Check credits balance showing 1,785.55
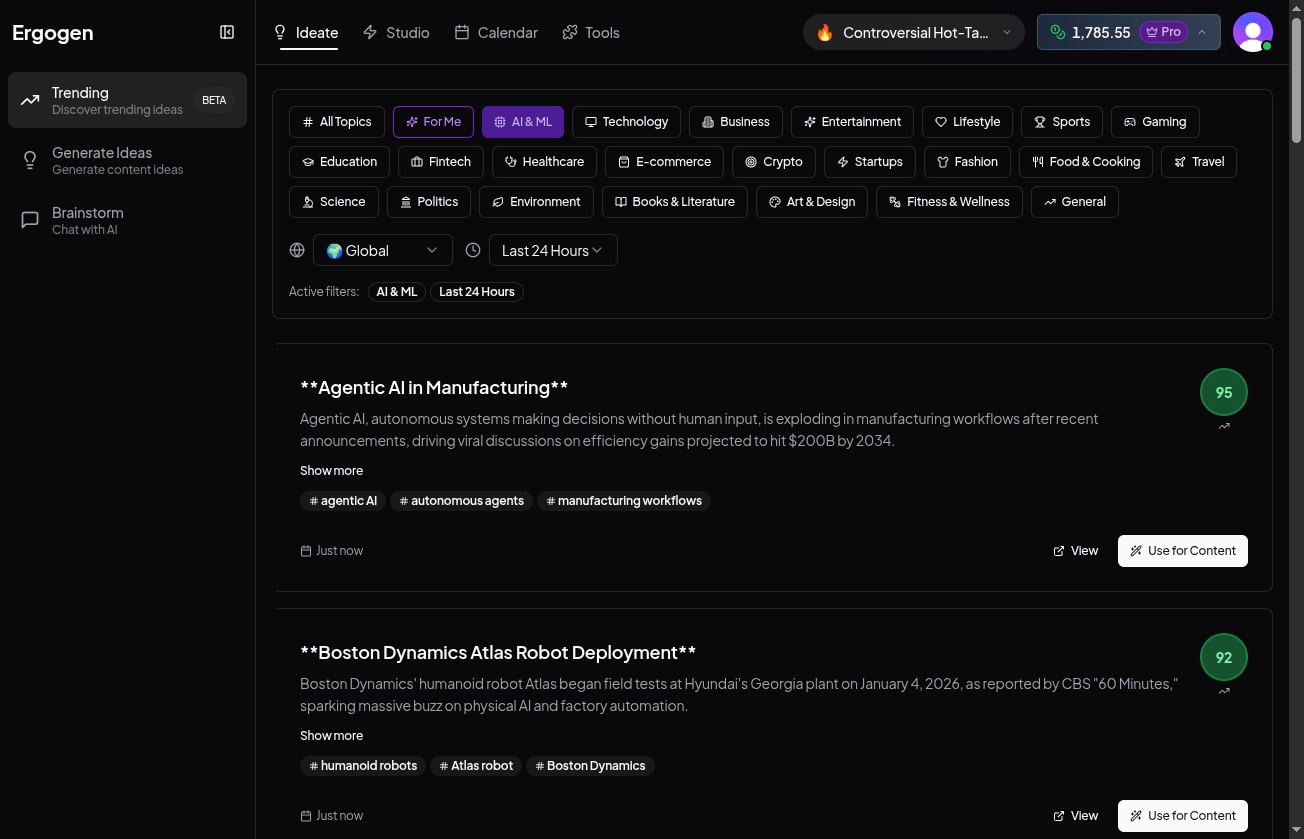1304x839 pixels. click(1100, 32)
